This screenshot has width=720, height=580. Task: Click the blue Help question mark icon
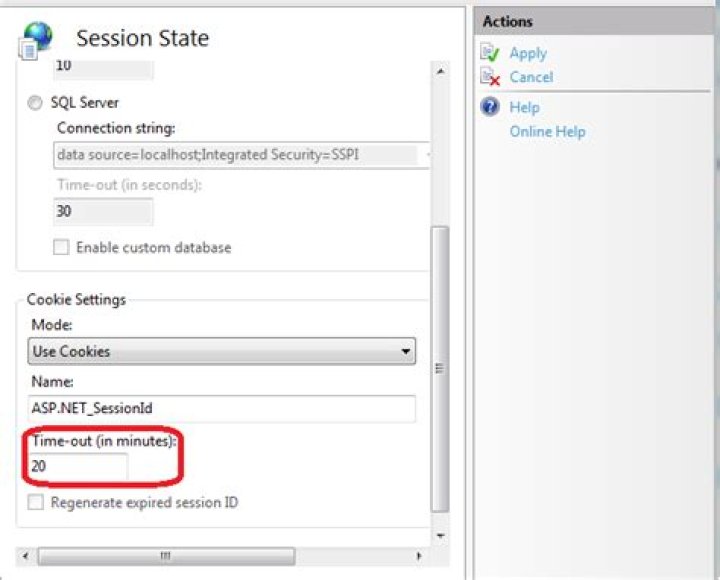[x=489, y=107]
